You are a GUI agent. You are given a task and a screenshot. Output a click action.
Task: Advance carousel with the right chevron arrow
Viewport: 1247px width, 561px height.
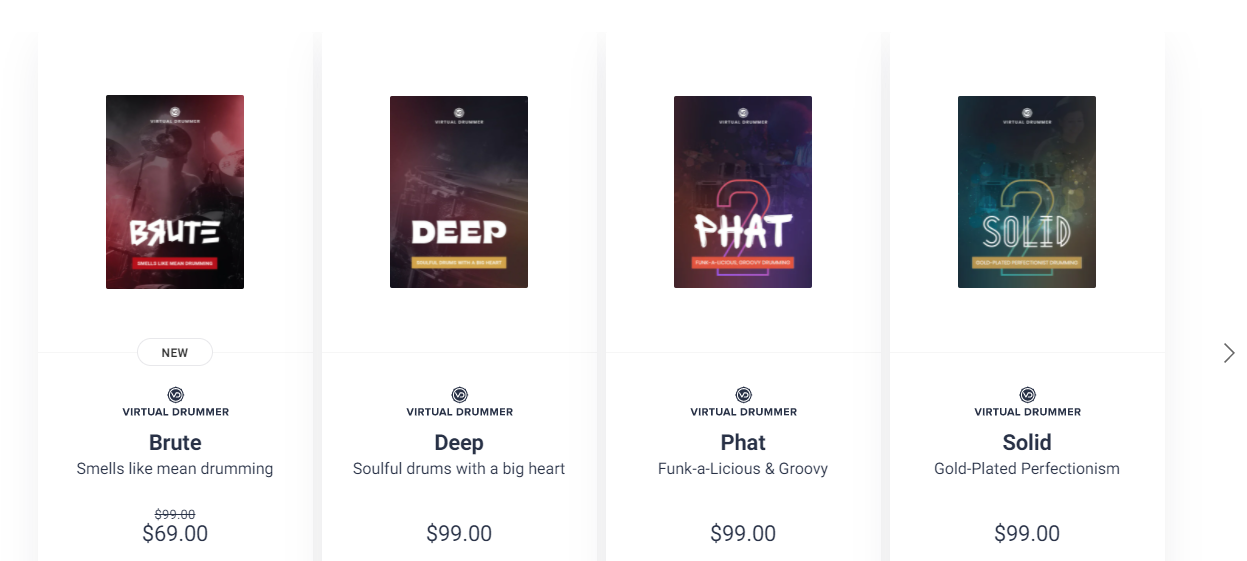click(1229, 353)
